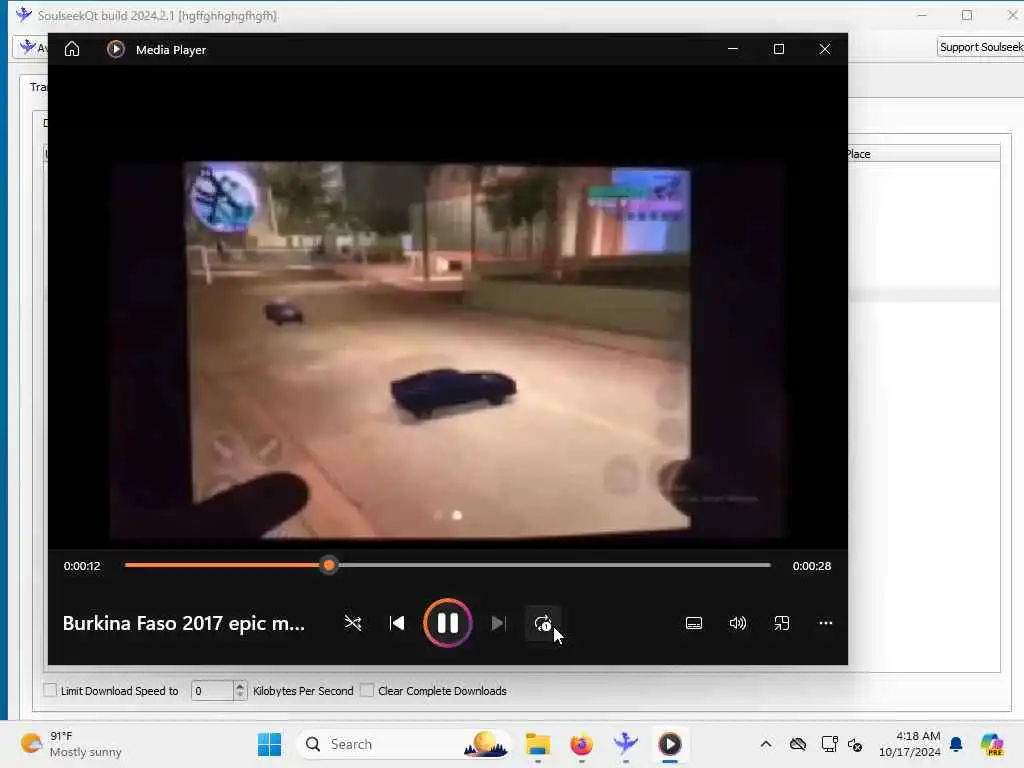Click the display/network tray icon
Viewport: 1024px width, 768px height.
point(829,744)
